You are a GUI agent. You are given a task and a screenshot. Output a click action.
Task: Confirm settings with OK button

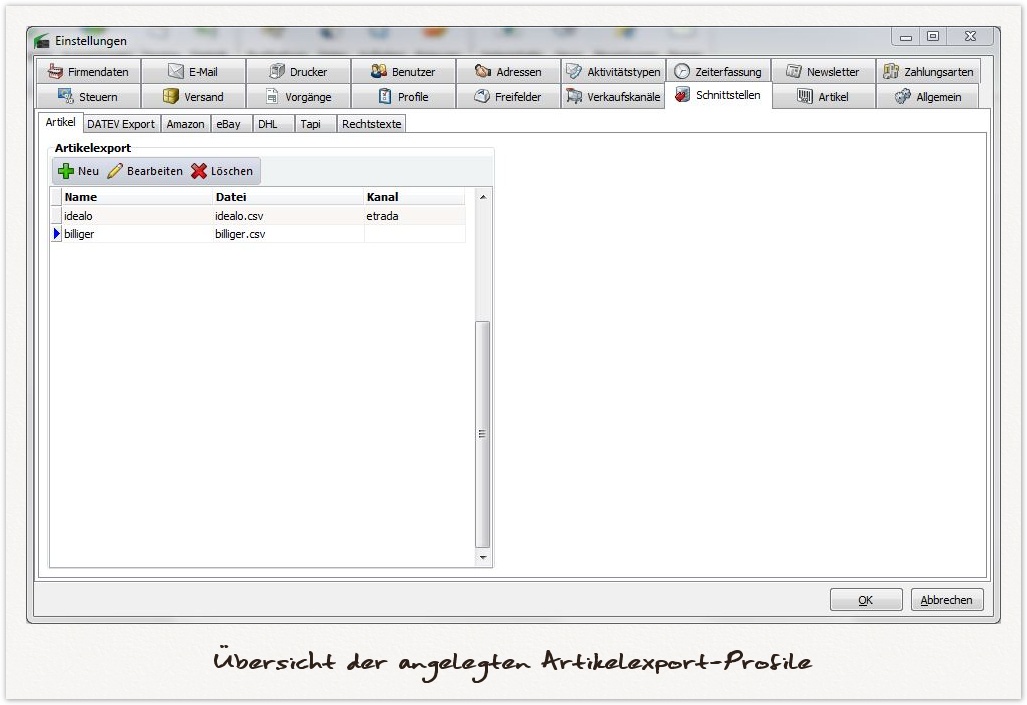865,600
